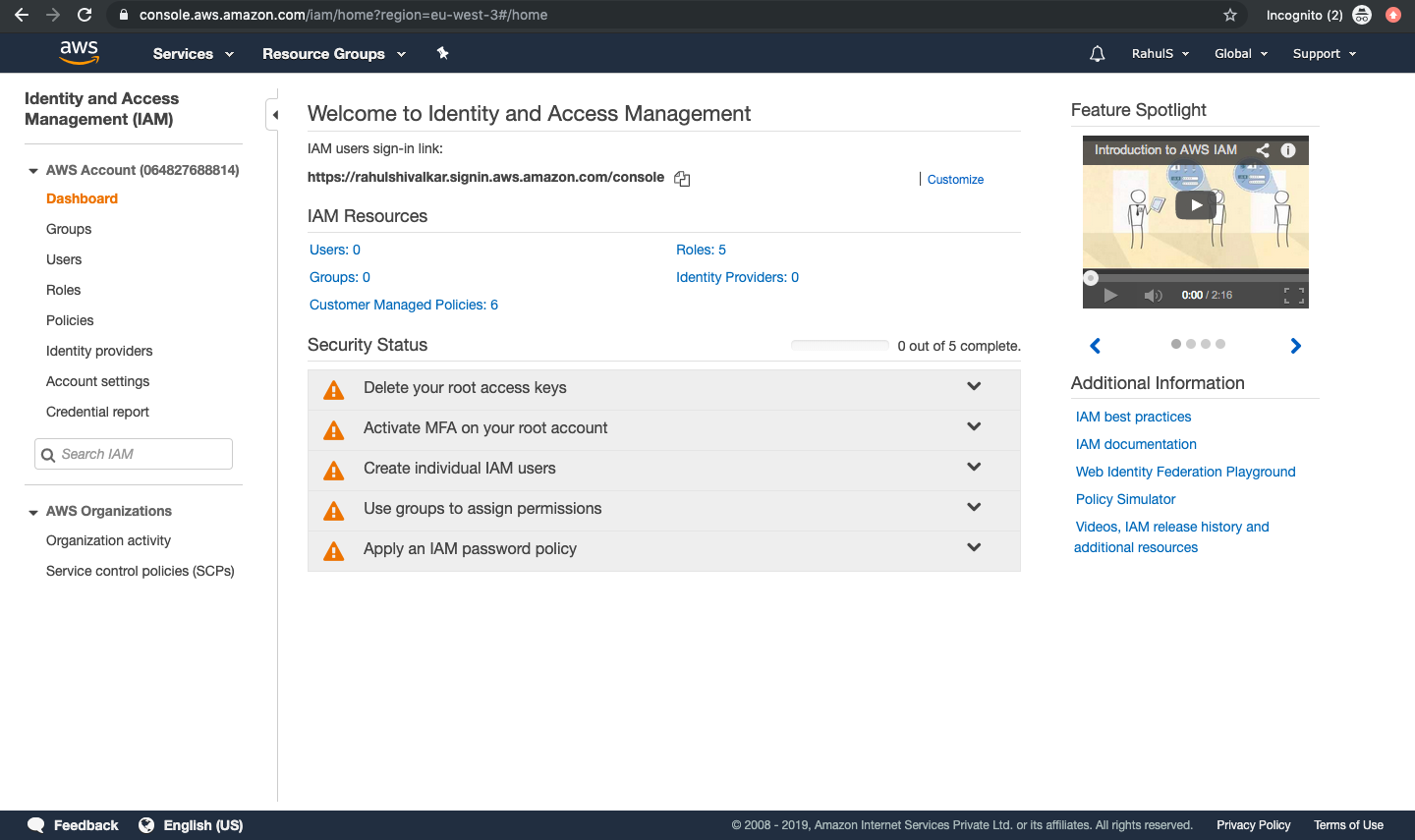Play the Introduction to AWS IAM video
The height and width of the screenshot is (840, 1415).
(1195, 204)
